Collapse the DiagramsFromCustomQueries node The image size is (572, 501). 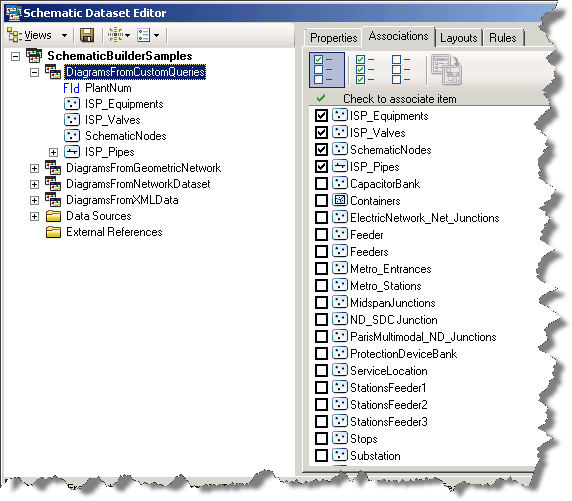click(34, 73)
